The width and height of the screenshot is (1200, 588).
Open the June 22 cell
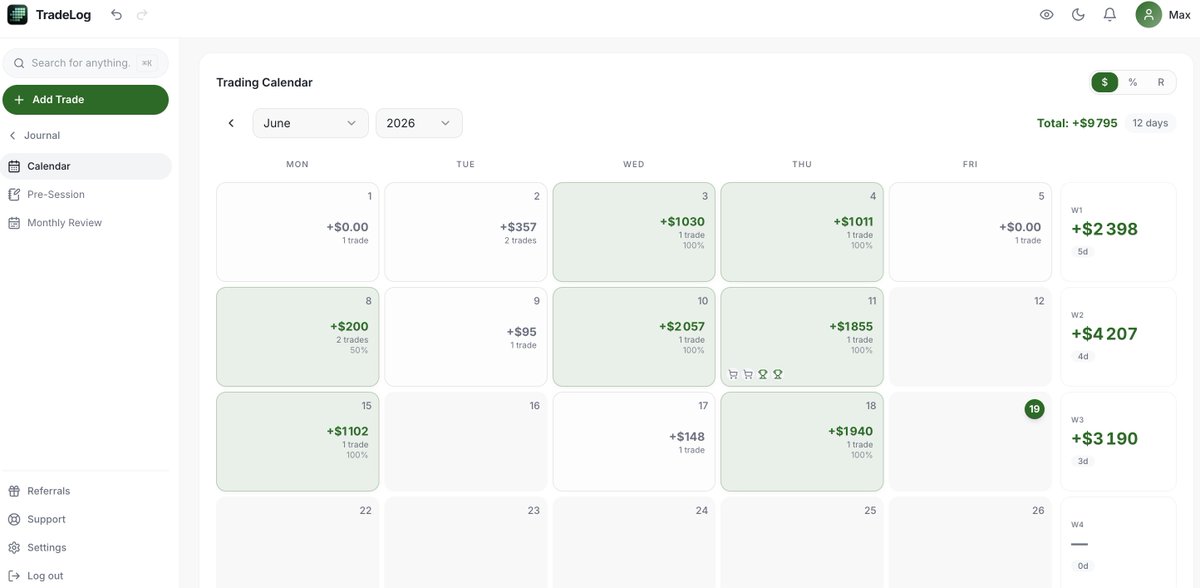297,542
